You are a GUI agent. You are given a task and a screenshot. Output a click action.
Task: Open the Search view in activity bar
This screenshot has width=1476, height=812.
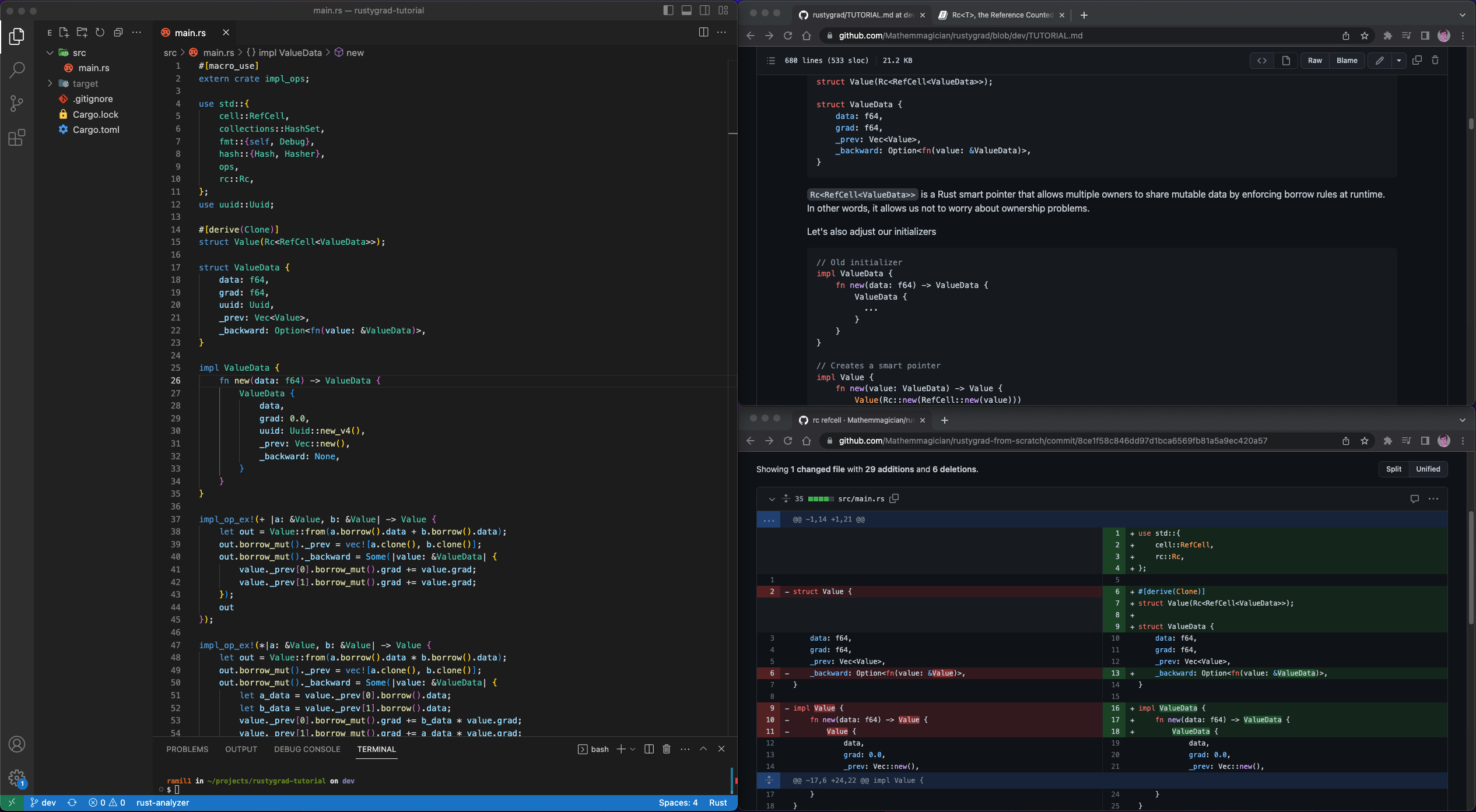click(17, 70)
